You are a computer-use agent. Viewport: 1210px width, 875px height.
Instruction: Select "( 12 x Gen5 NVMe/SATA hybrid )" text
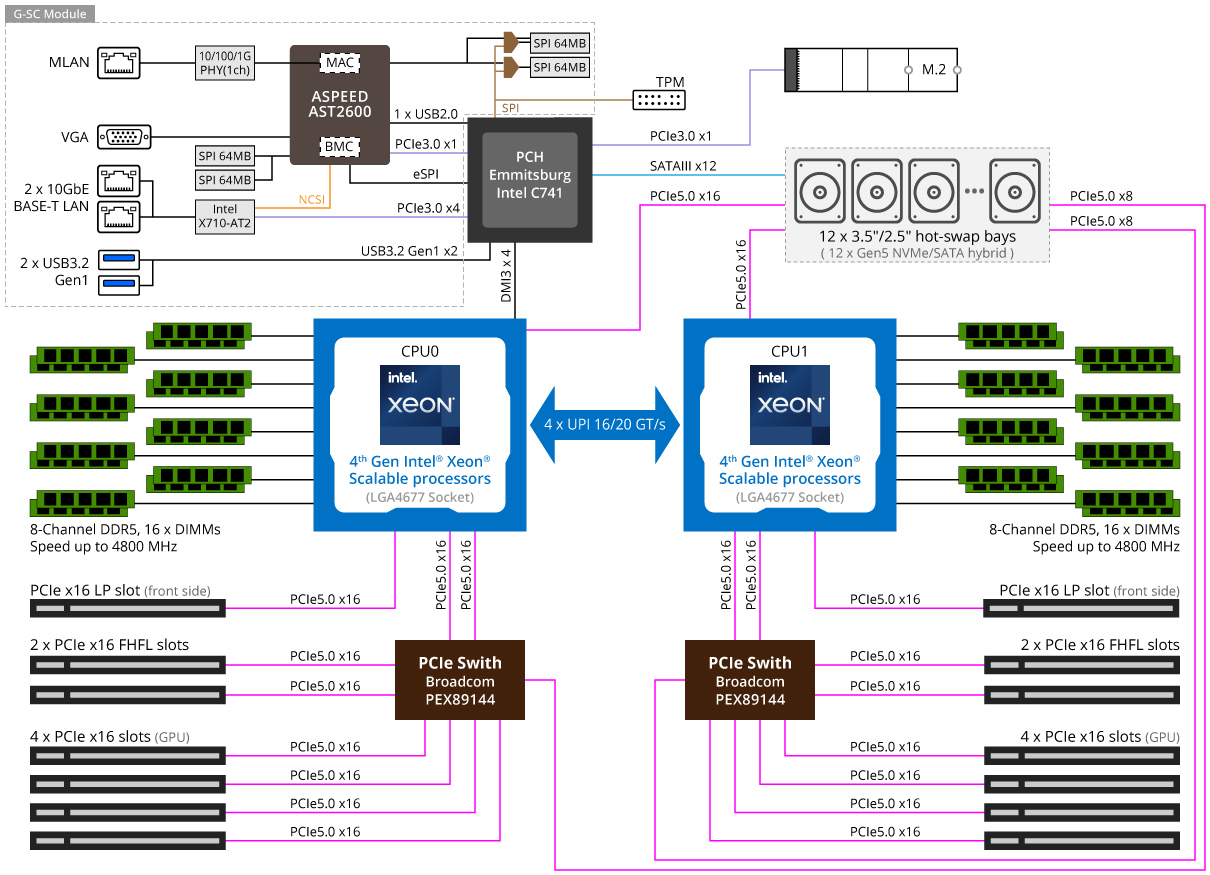(x=917, y=254)
